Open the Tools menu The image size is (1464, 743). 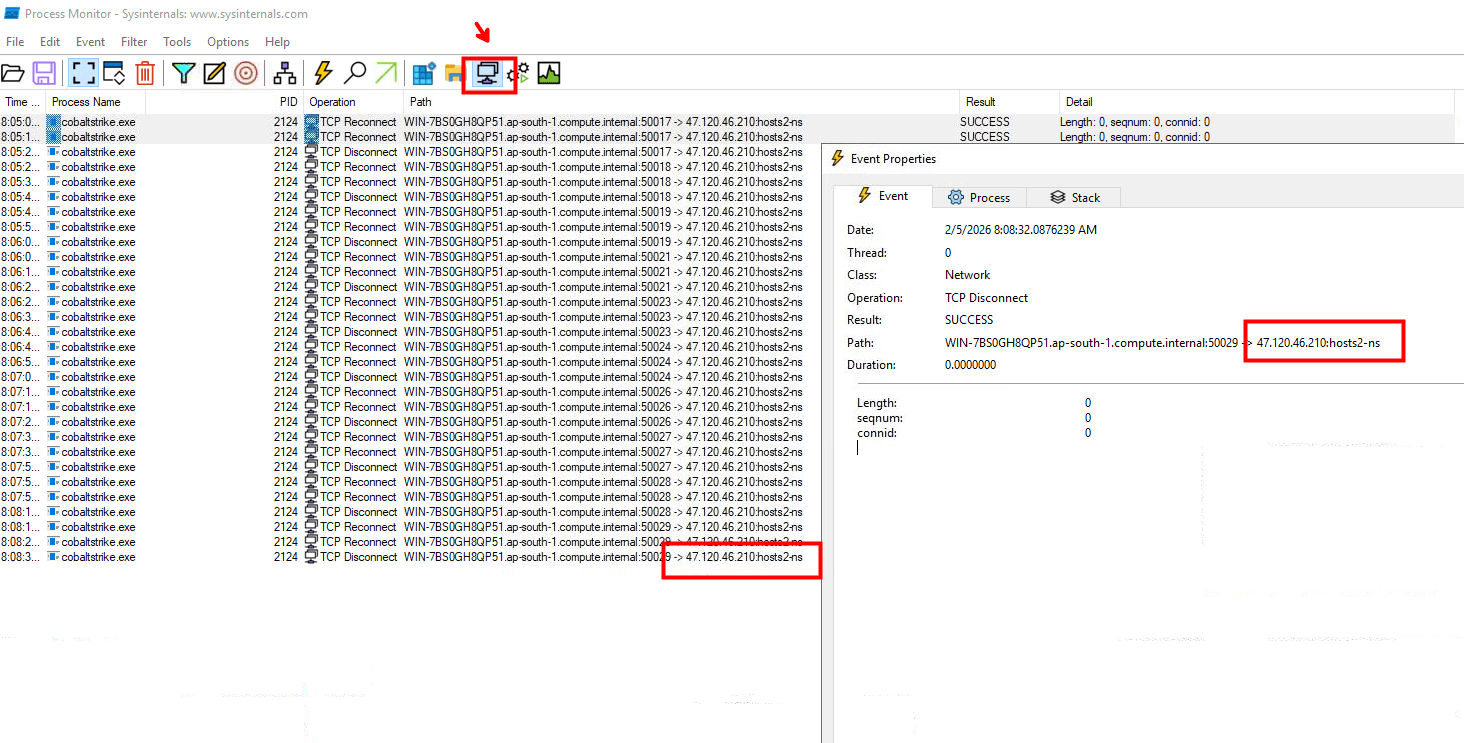(177, 42)
